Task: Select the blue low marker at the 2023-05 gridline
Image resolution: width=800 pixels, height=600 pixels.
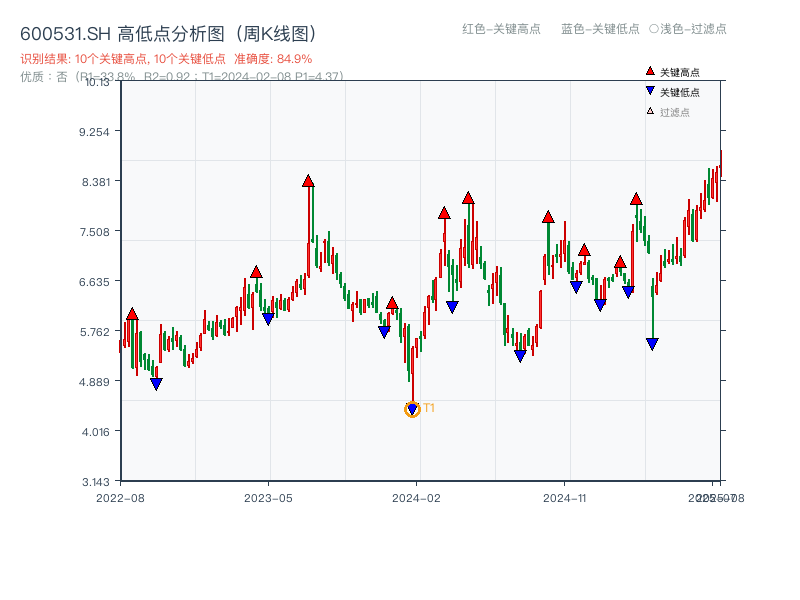Action: 268,319
